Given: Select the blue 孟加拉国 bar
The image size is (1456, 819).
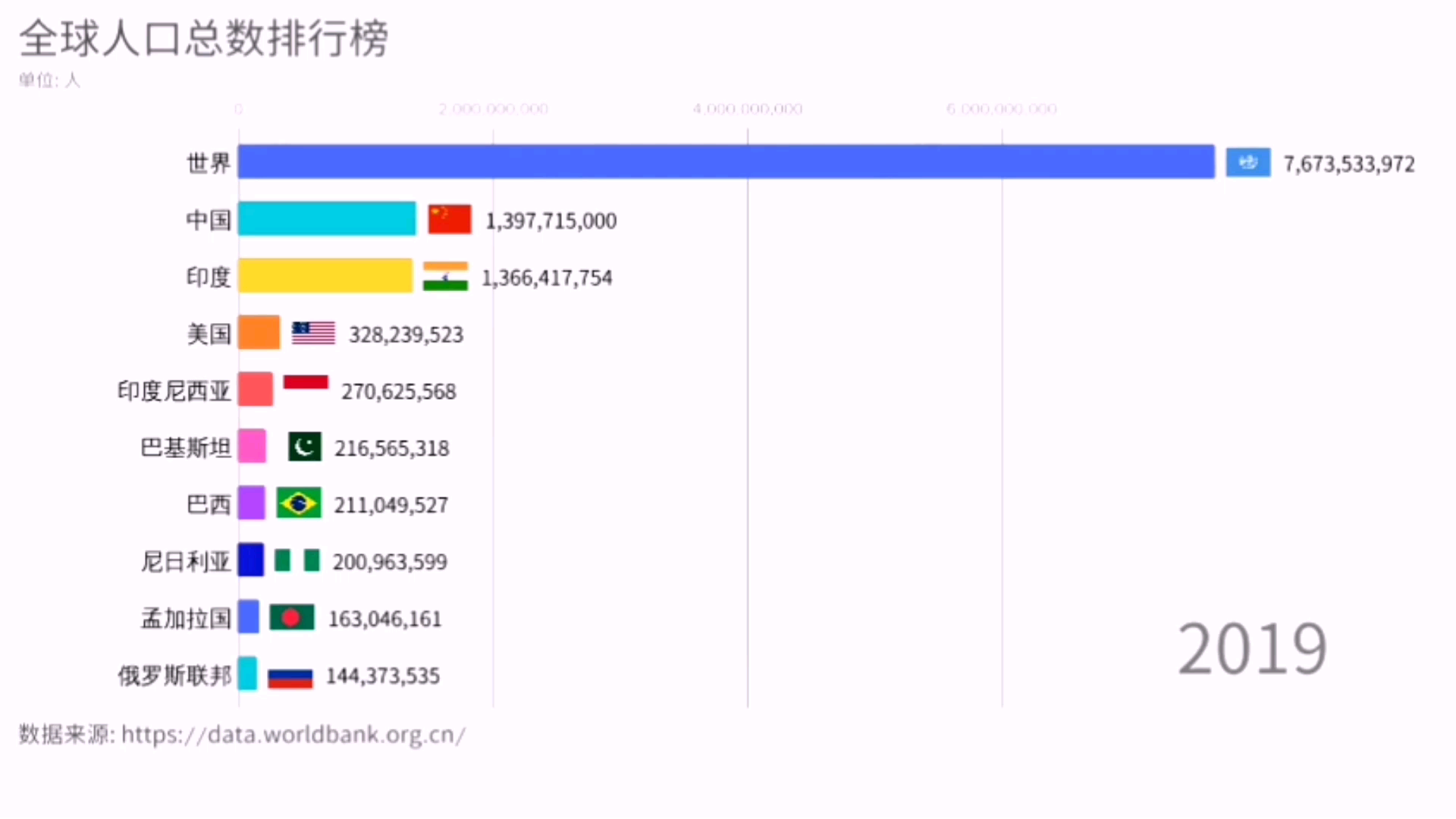Looking at the screenshot, I should tap(249, 617).
